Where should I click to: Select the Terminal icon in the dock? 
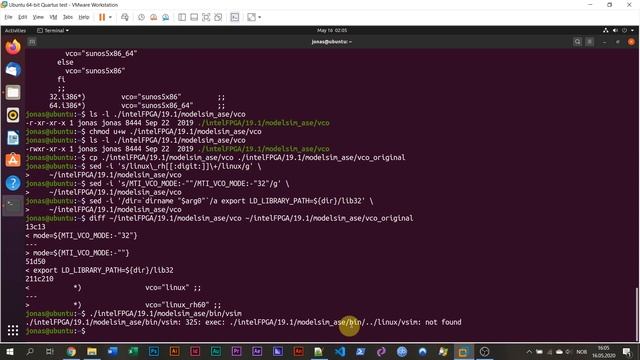(x=13, y=205)
